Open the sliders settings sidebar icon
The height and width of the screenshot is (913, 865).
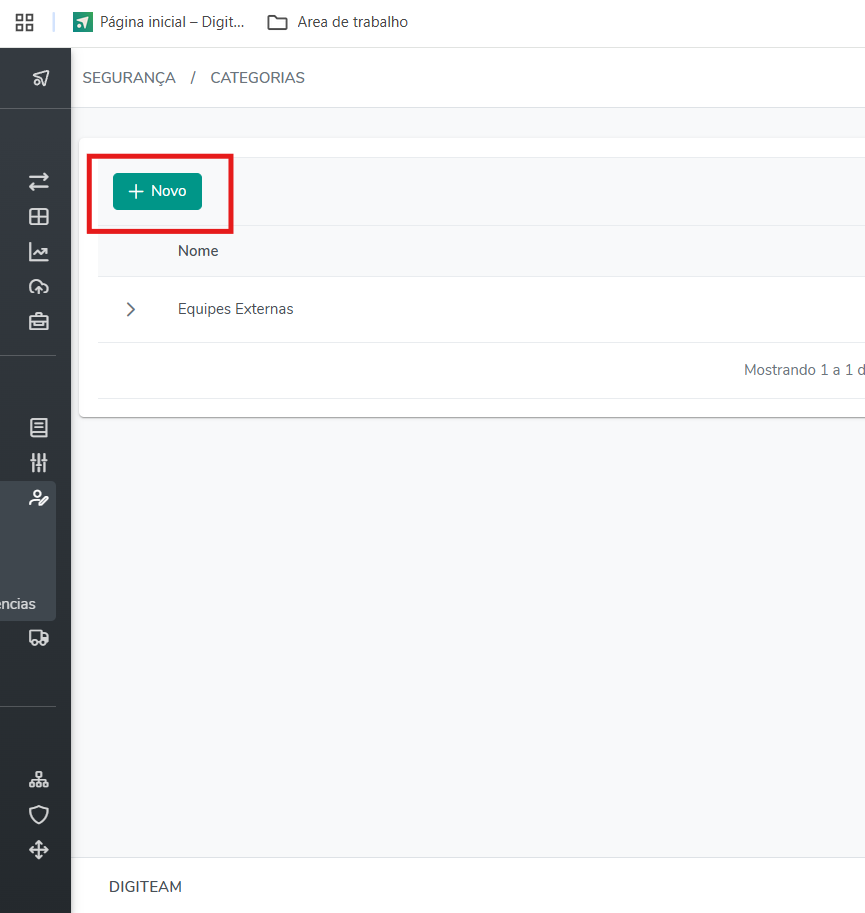pos(39,463)
